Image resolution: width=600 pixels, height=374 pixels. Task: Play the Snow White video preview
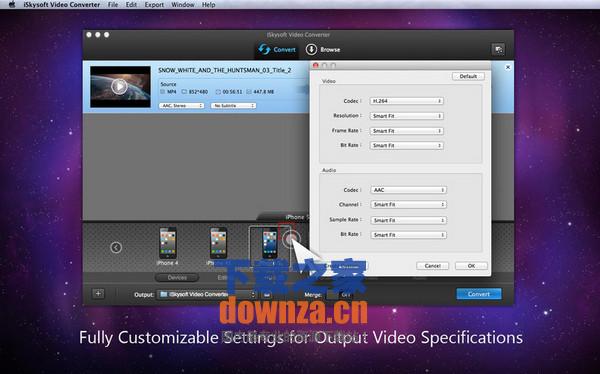point(119,87)
